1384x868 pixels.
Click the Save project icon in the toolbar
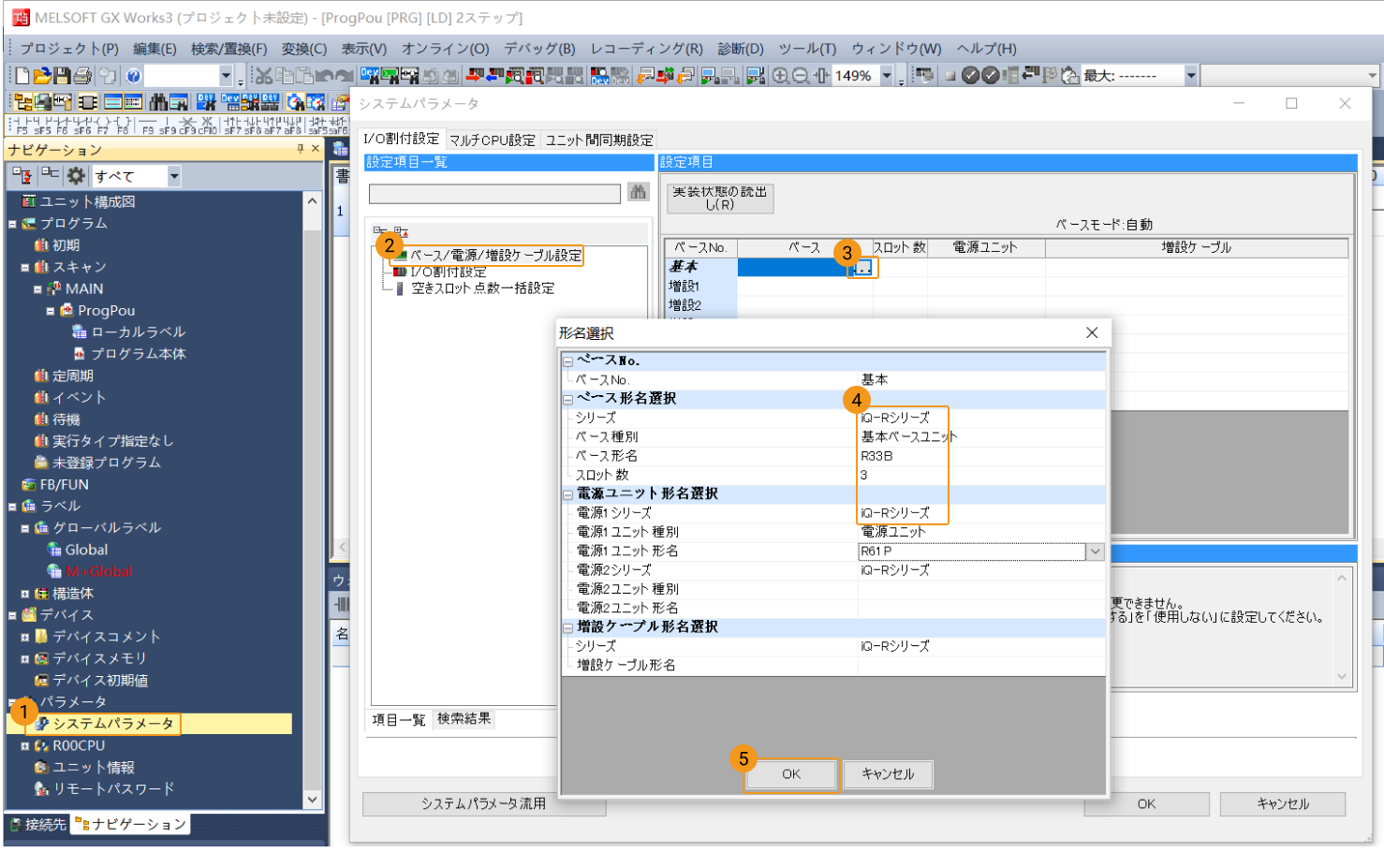coord(62,76)
